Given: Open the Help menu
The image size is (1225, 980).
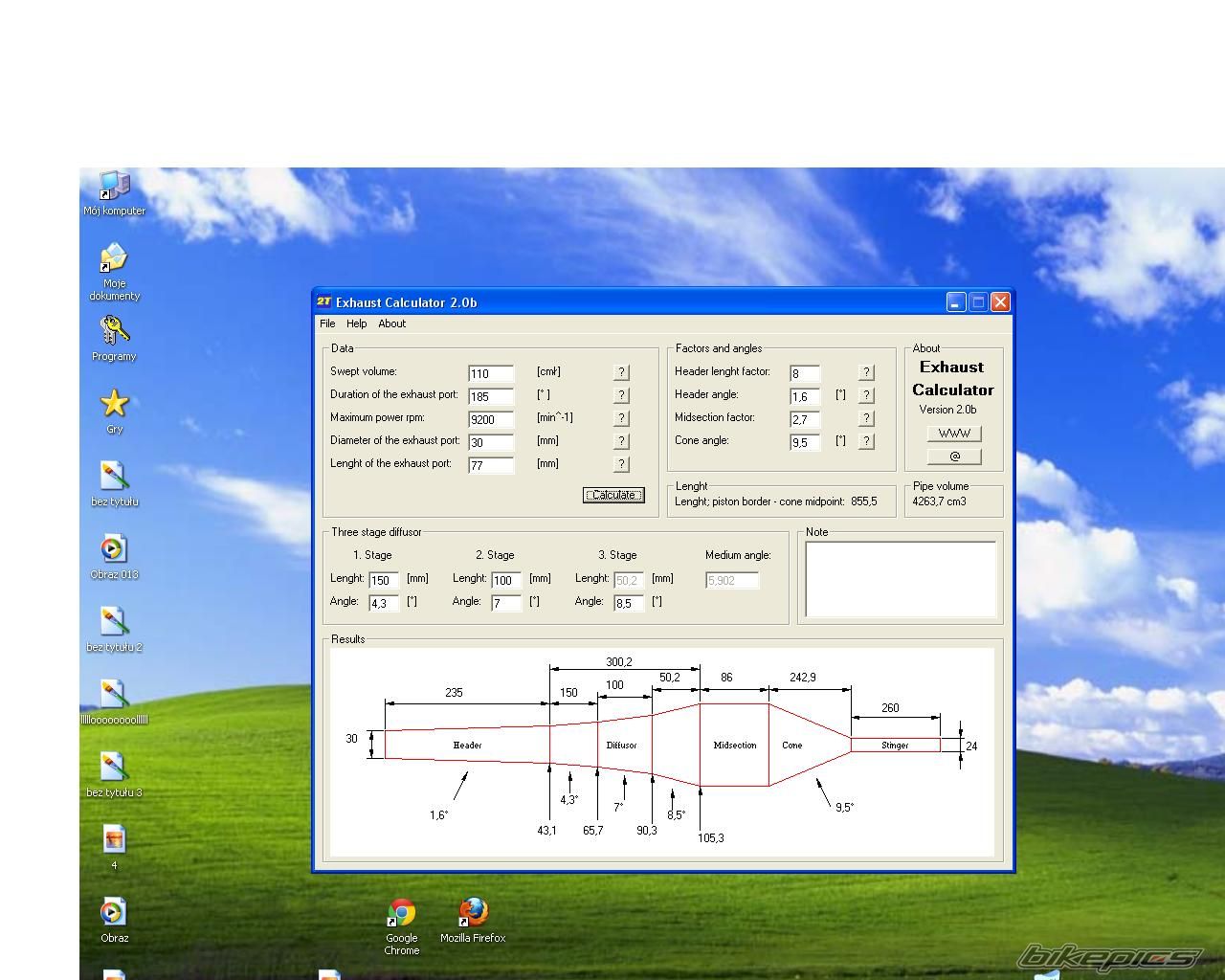Looking at the screenshot, I should pyautogui.click(x=357, y=323).
